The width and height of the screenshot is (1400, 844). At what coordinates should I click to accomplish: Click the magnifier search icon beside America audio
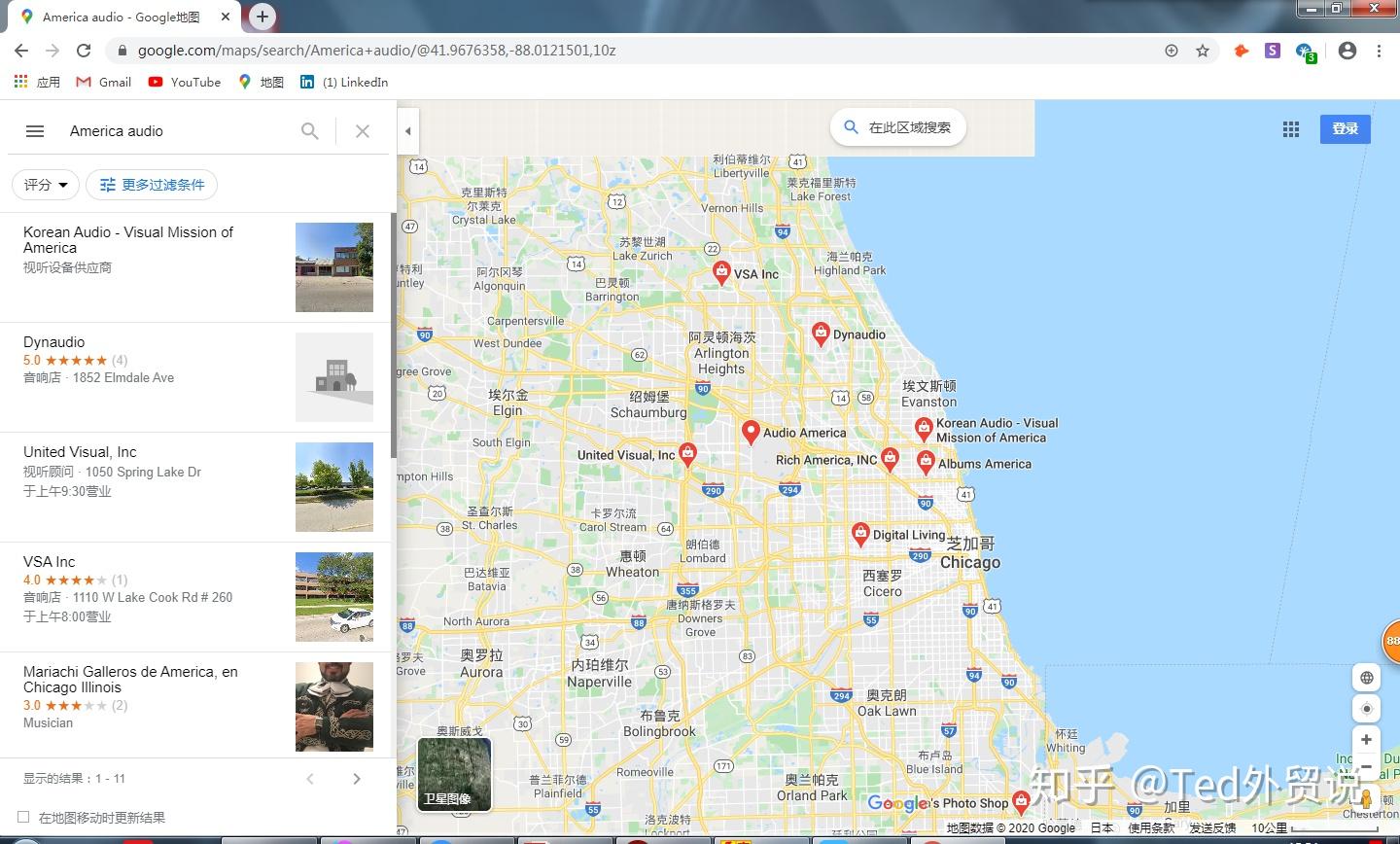[x=310, y=131]
